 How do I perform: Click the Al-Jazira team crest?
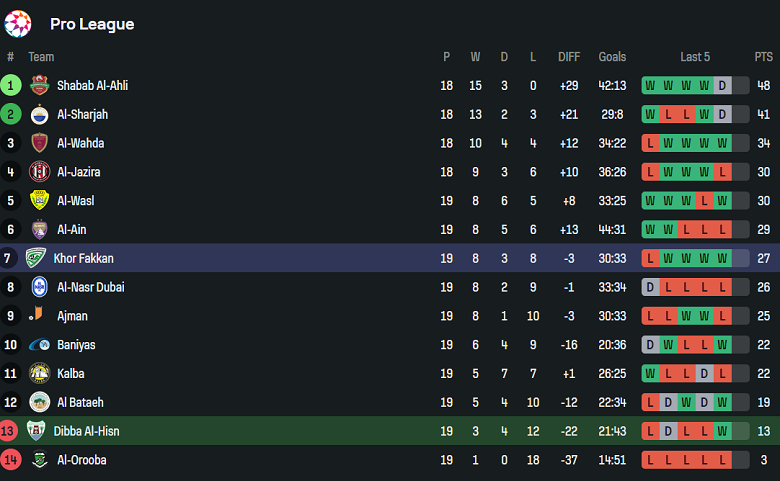39,172
